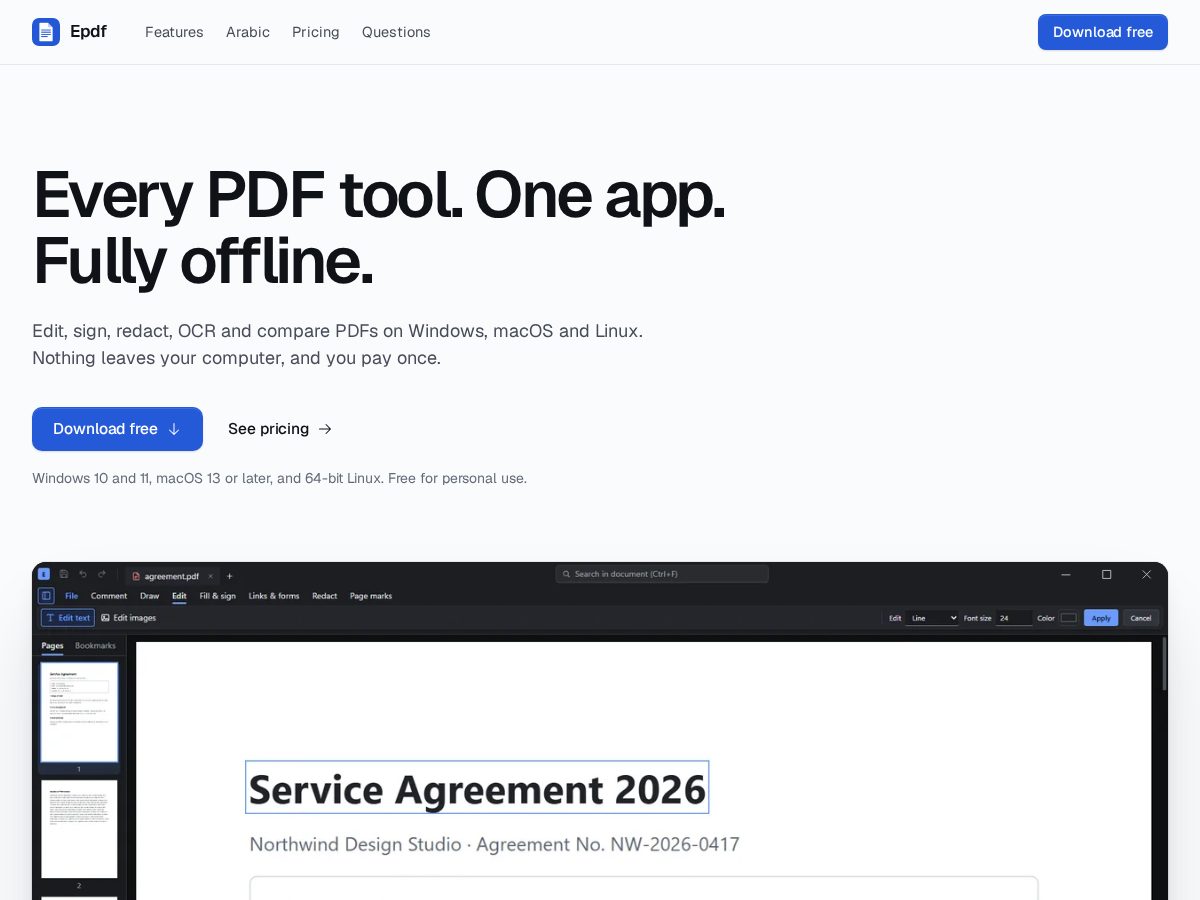Open the File menu
The width and height of the screenshot is (1200, 900).
[72, 596]
